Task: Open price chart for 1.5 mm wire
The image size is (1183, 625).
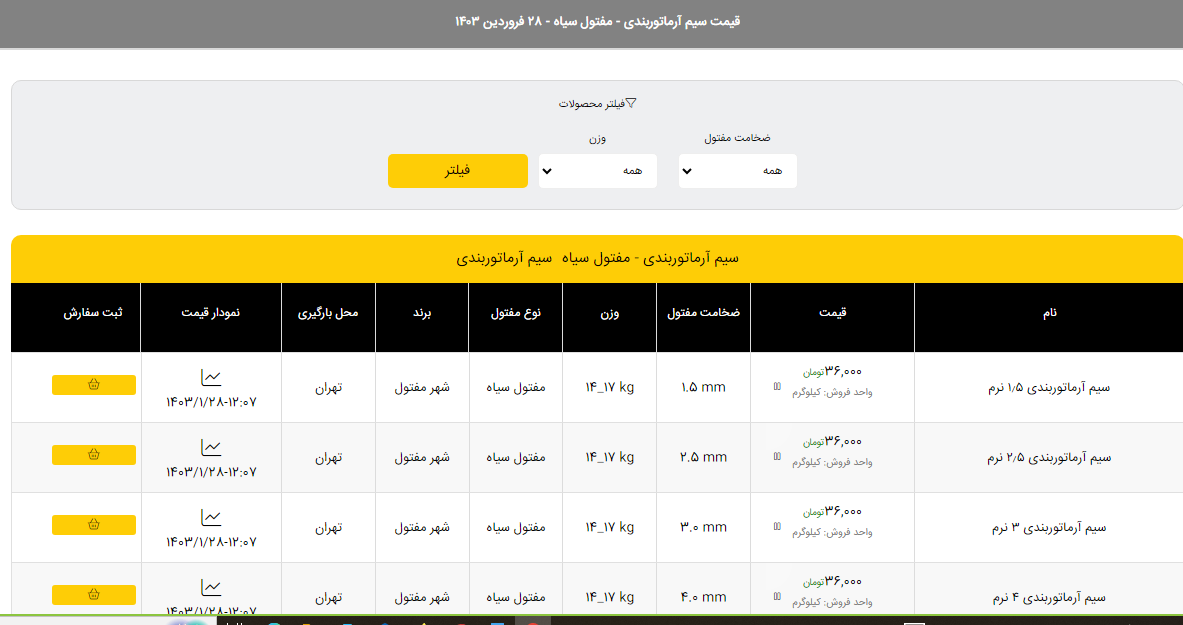Action: coord(211,378)
